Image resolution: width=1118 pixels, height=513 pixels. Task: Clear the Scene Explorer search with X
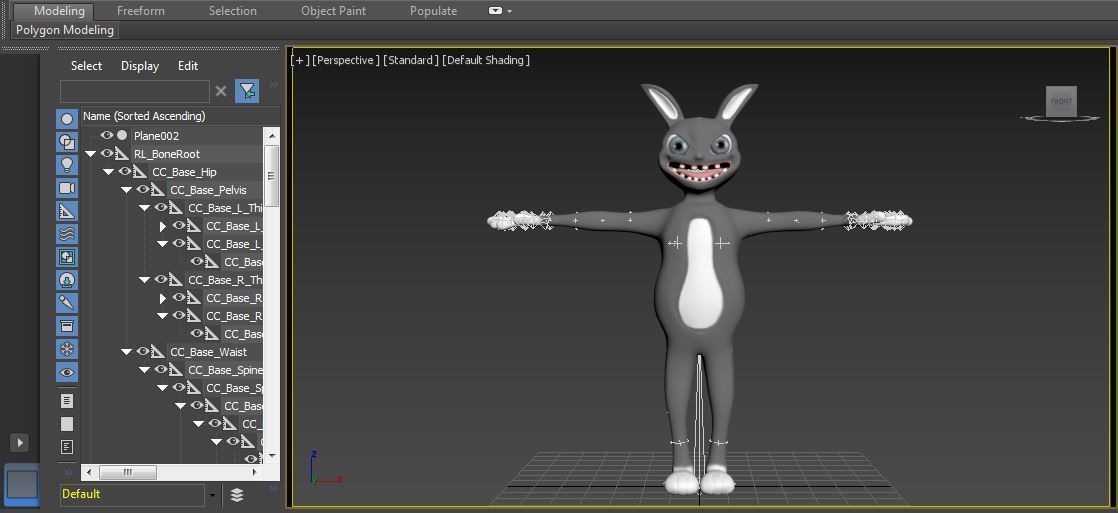pyautogui.click(x=221, y=91)
